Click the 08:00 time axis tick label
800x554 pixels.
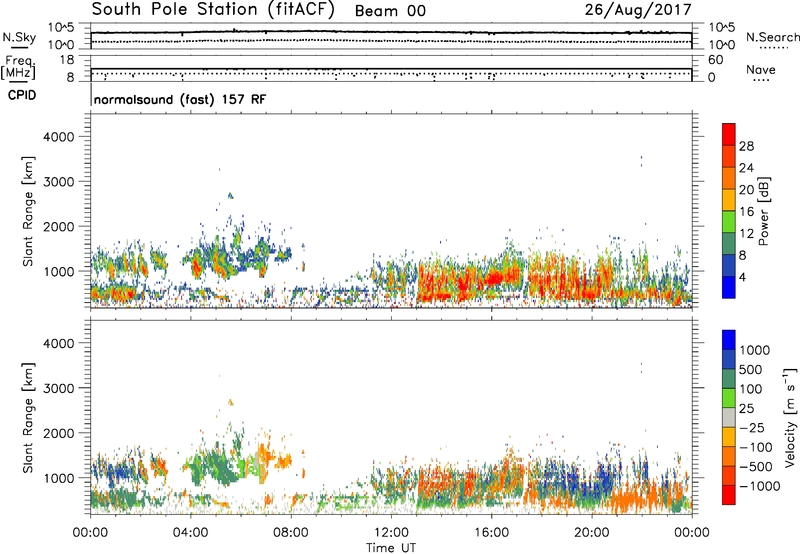(291, 533)
